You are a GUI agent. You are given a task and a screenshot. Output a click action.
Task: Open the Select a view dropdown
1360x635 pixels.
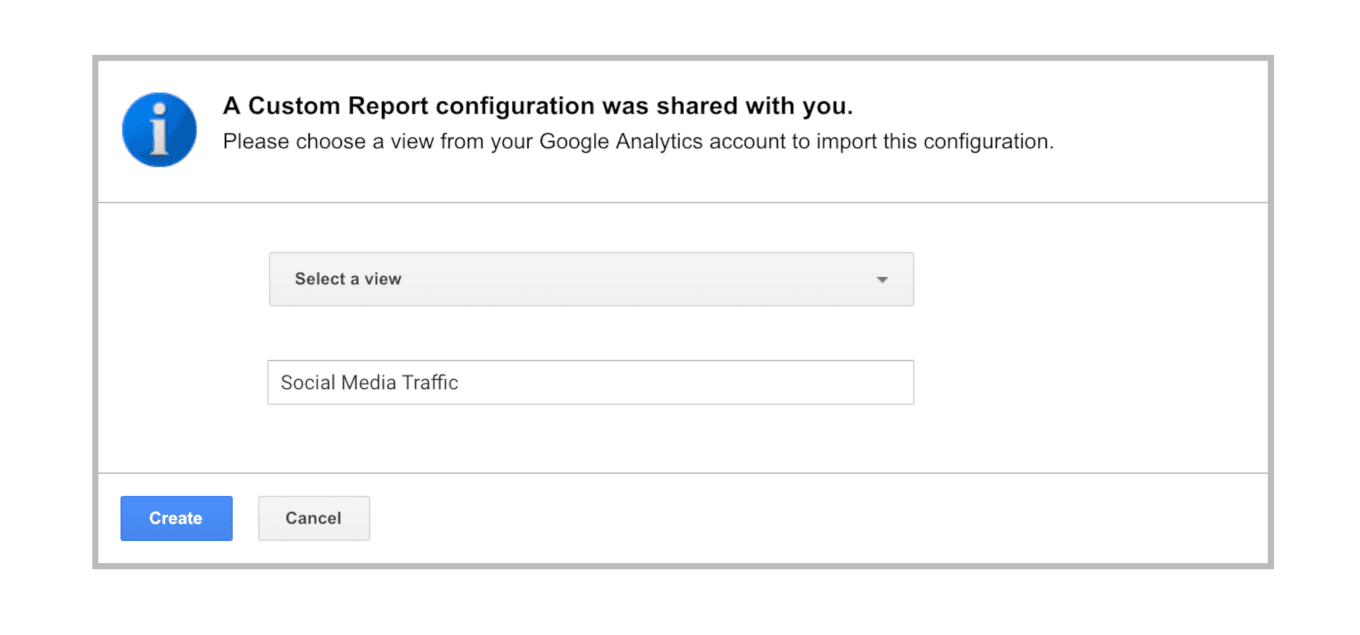click(591, 279)
